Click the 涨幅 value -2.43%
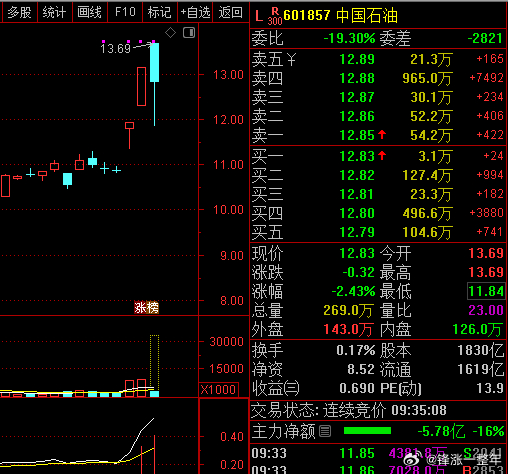The height and width of the screenshot is (474, 508). pyautogui.click(x=353, y=292)
